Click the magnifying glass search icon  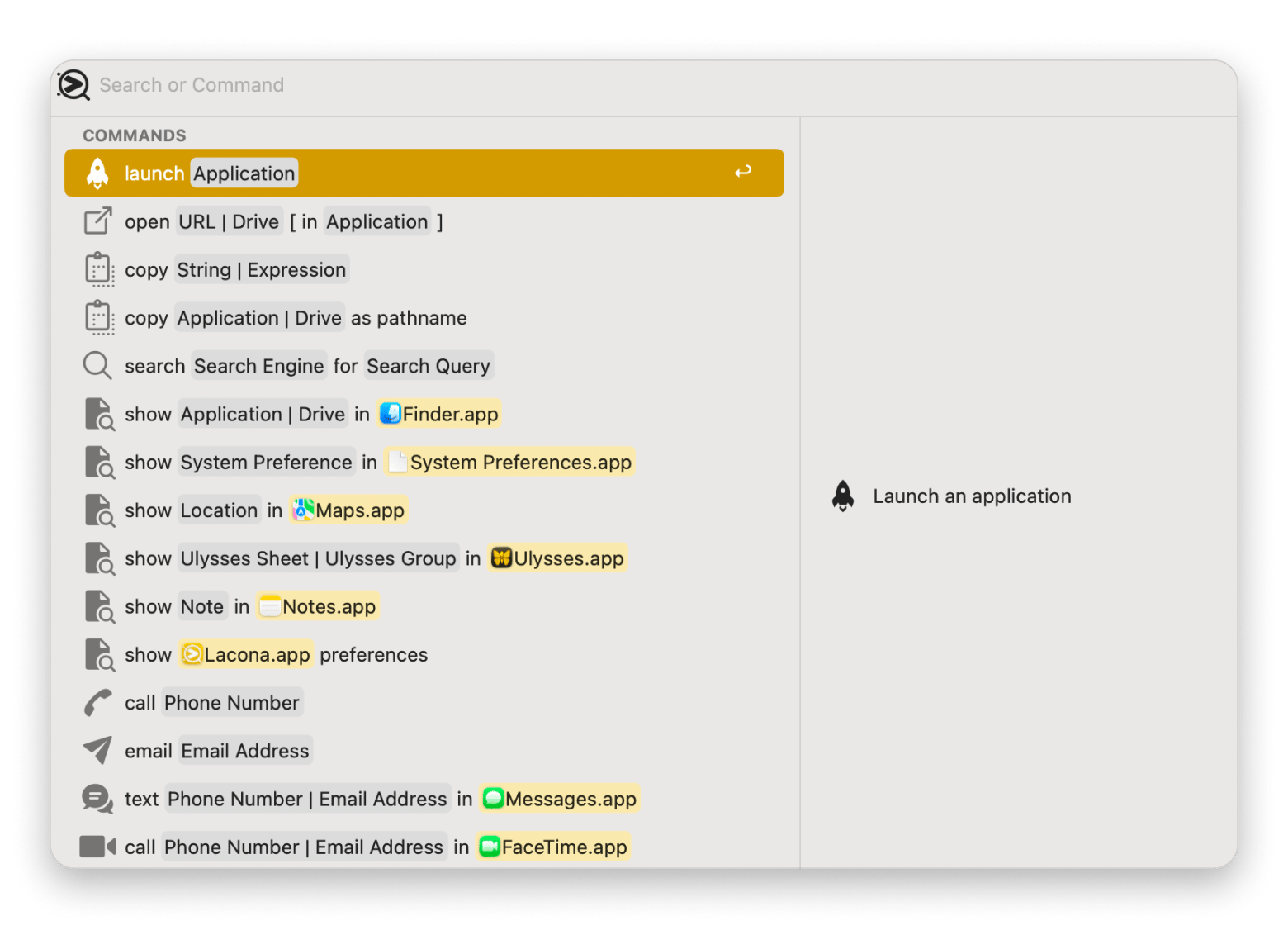[97, 366]
